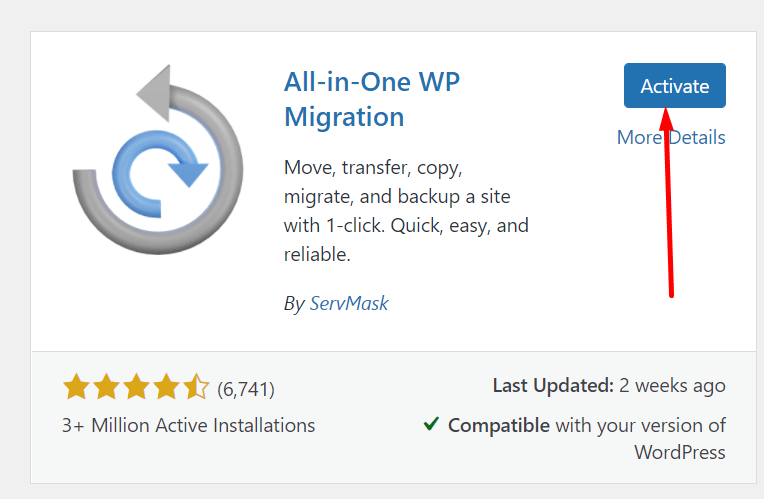Select the second gold rating star
The height and width of the screenshot is (499, 764).
107,387
